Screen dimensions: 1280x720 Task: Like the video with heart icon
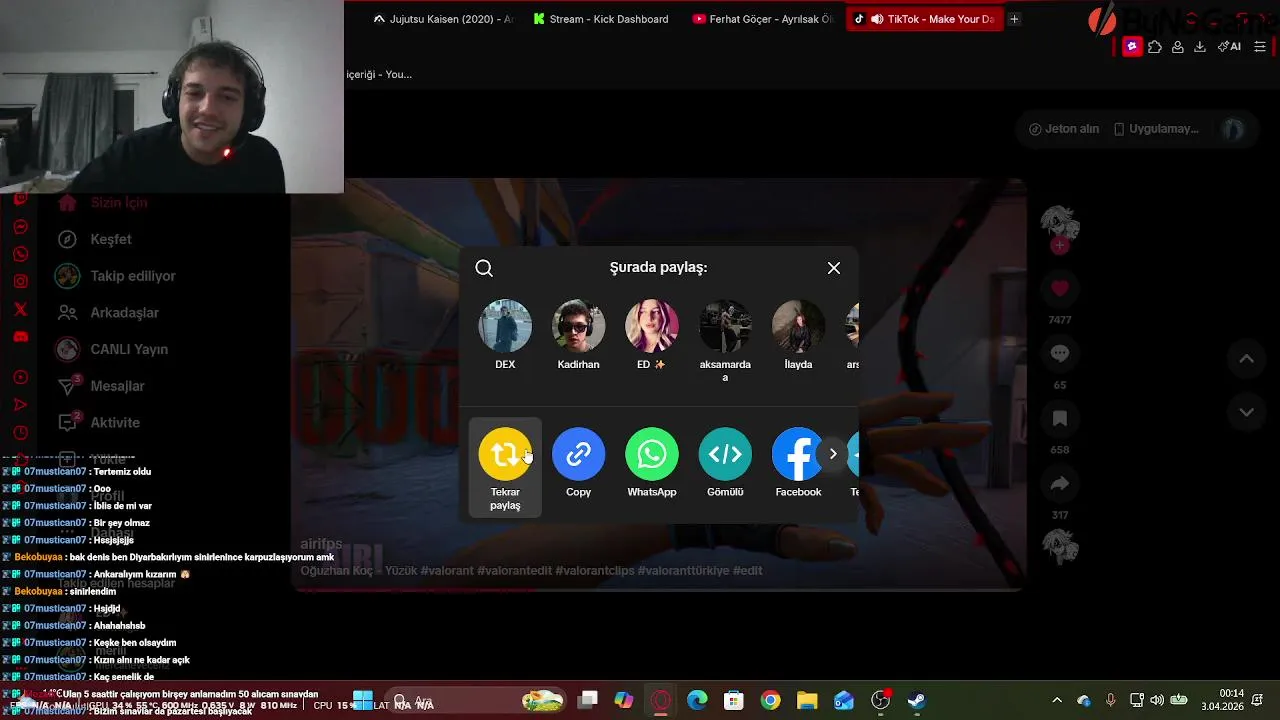pyautogui.click(x=1060, y=289)
